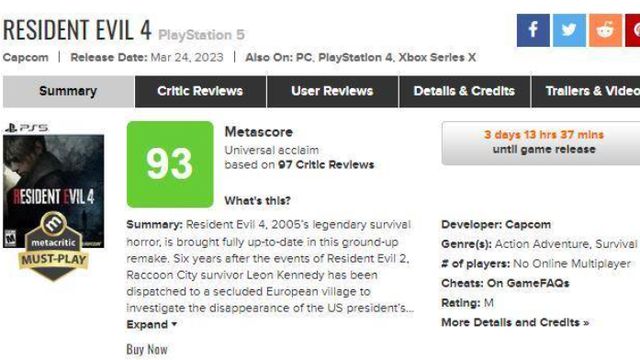Go to the Trailers & Videos tab
The height and width of the screenshot is (360, 640).
point(586,91)
